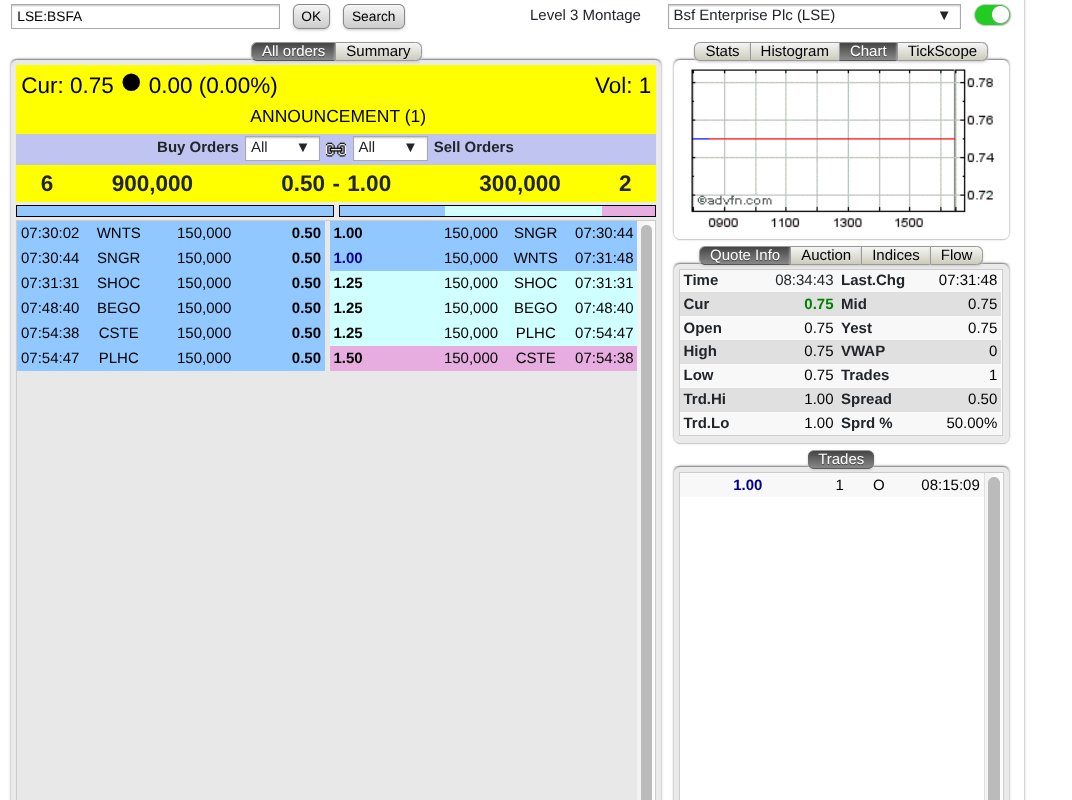This screenshot has width=1072, height=800.
Task: Click the 0.50 - 1.00 spread summary
Action: pyautogui.click(x=336, y=184)
